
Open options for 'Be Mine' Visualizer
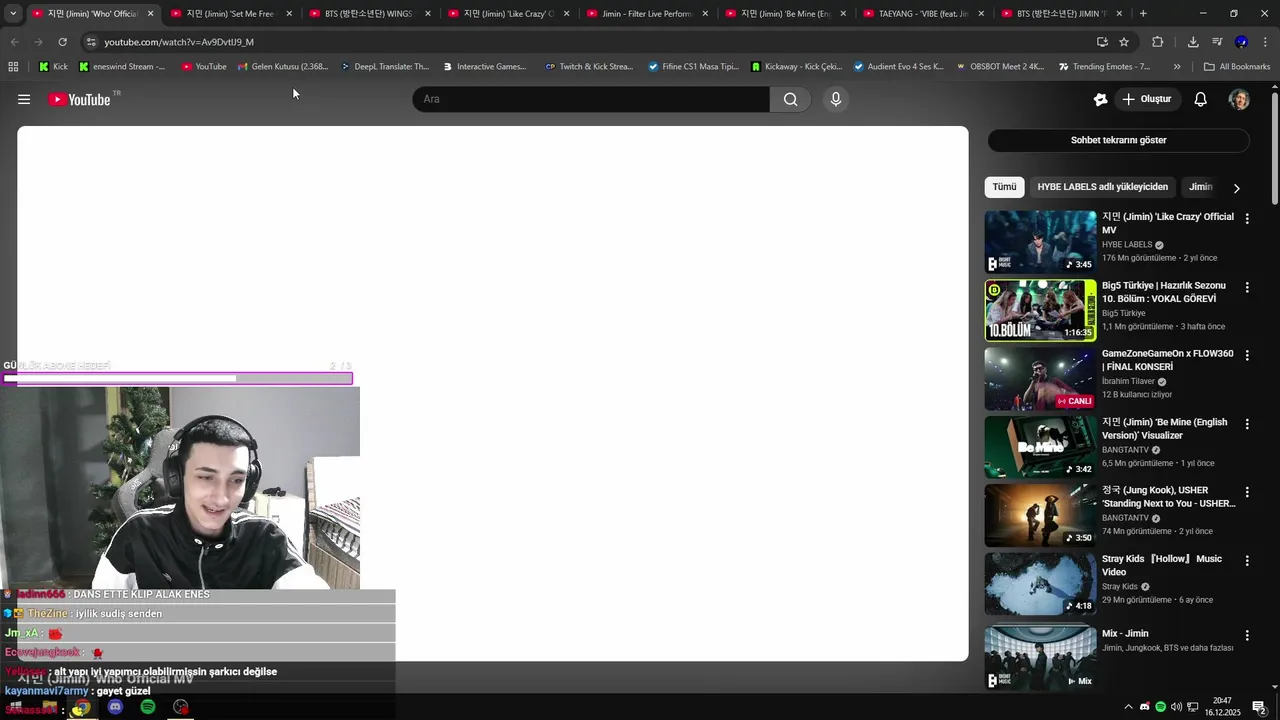coord(1247,424)
